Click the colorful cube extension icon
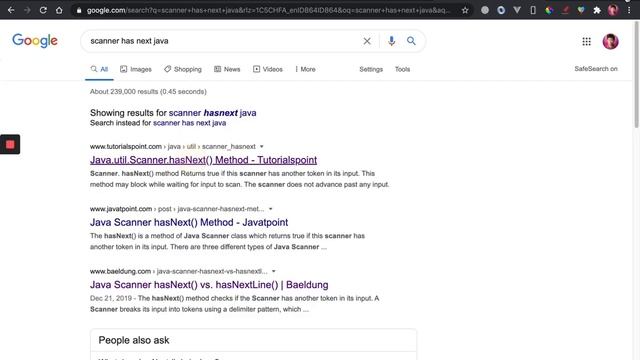This screenshot has height=360, width=640. coord(549,10)
